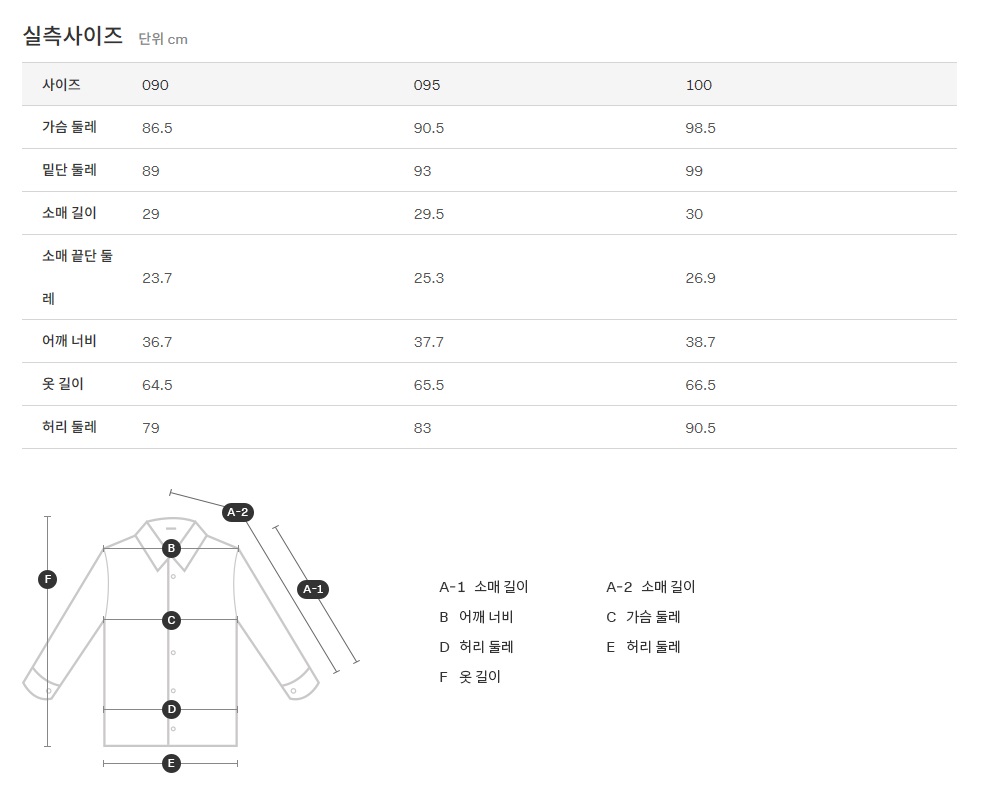Select the 100 size column header
This screenshot has height=801, width=995.
(699, 85)
